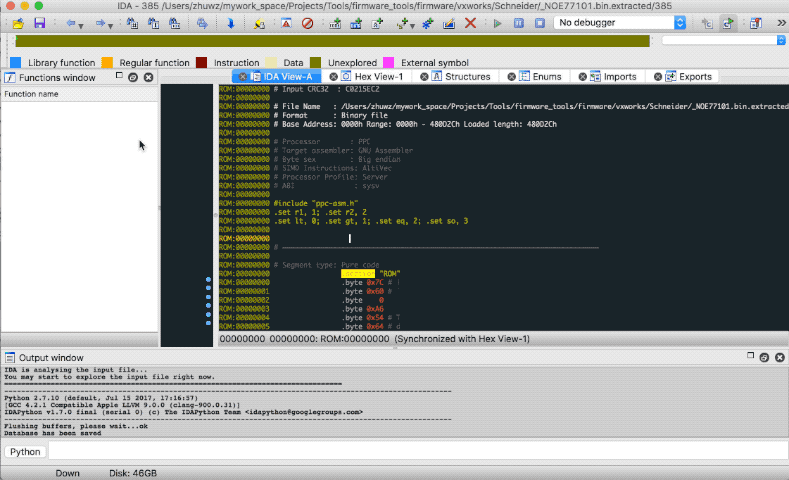The image size is (789, 480).
Task: Click the first green-plus segment icon
Action: pyautogui.click(x=335, y=23)
